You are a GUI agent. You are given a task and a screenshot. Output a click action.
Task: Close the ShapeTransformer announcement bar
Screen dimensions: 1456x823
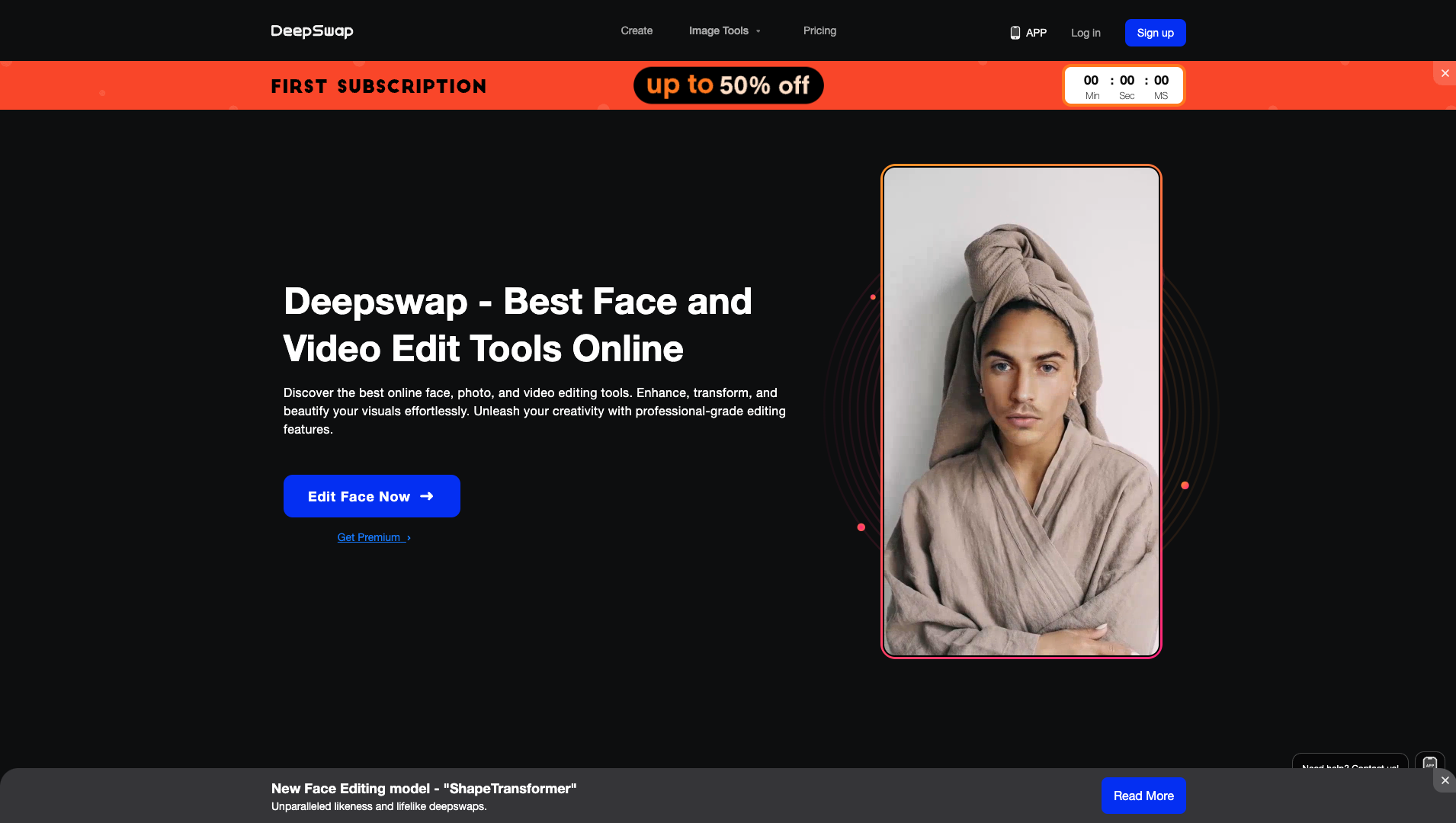(x=1445, y=780)
